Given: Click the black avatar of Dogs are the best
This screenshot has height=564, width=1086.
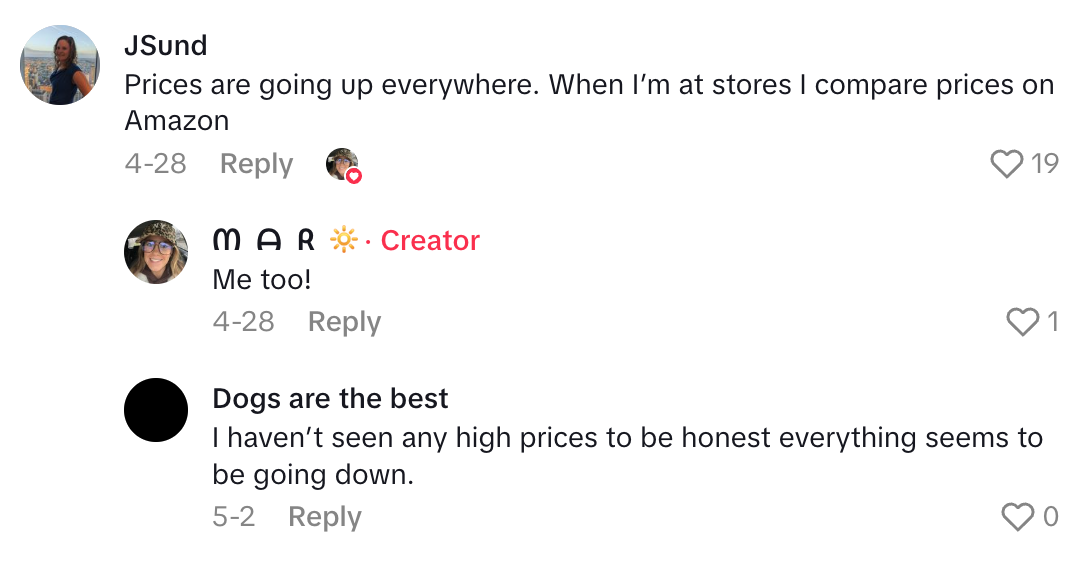Looking at the screenshot, I should pos(156,410).
